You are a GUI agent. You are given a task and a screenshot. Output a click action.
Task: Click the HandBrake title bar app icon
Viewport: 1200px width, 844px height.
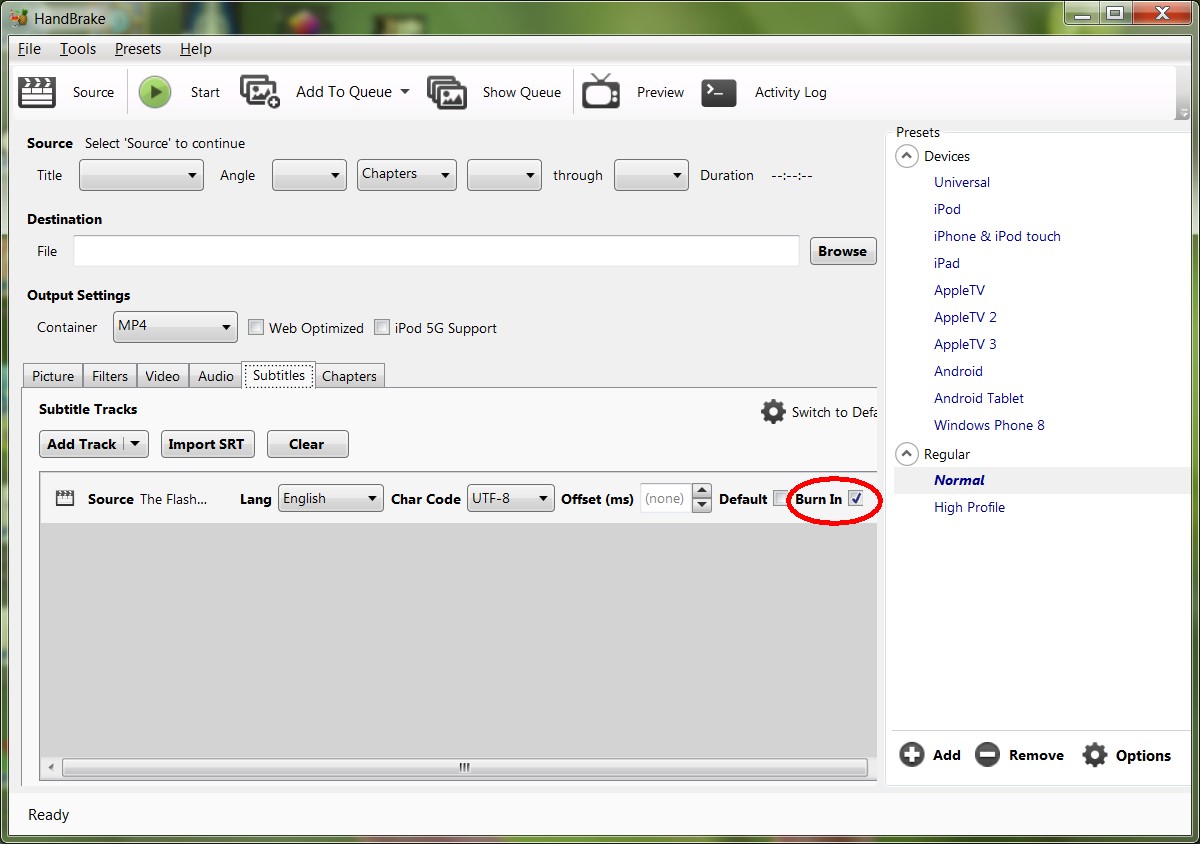coord(18,17)
